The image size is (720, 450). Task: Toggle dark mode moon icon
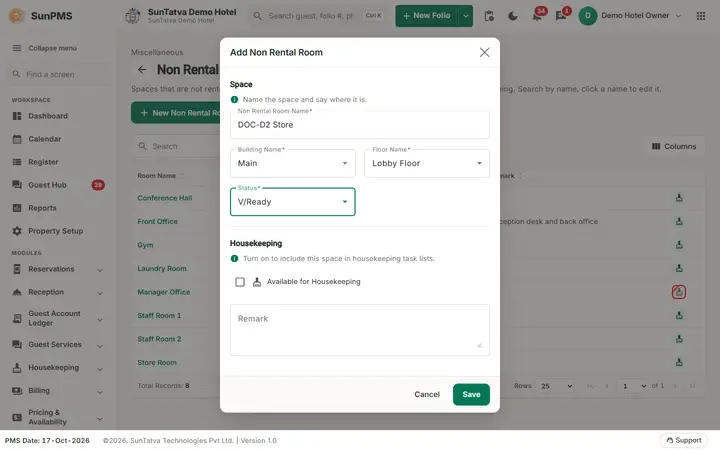click(512, 16)
